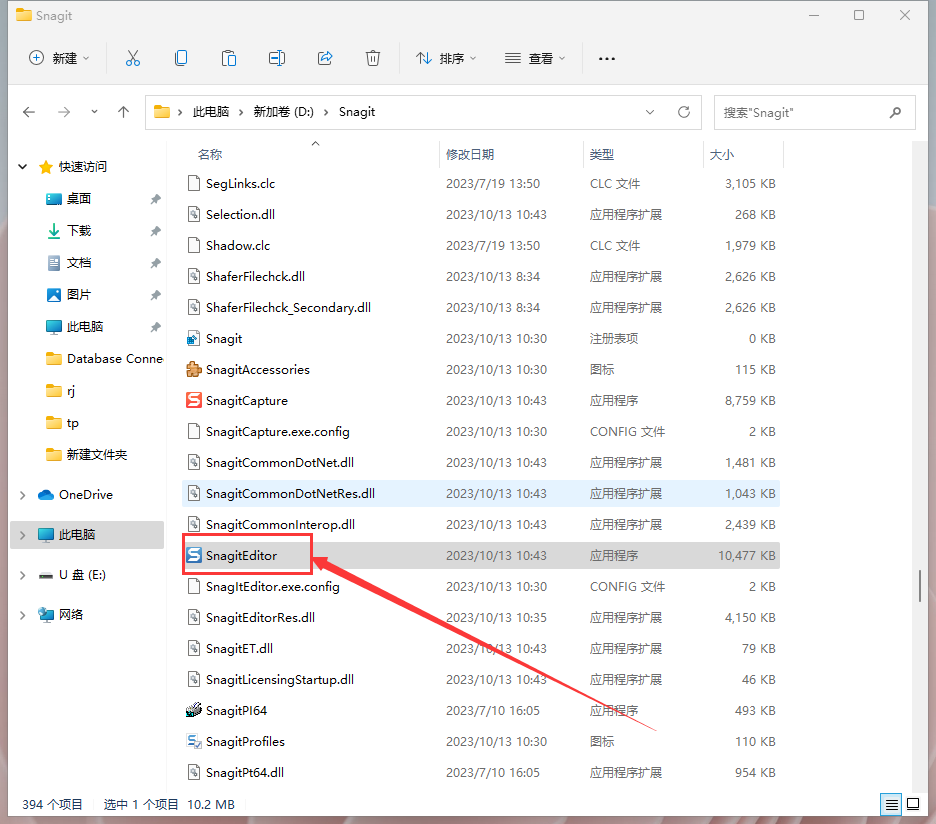
Task: Click the Share icon in the toolbar
Action: 325,58
